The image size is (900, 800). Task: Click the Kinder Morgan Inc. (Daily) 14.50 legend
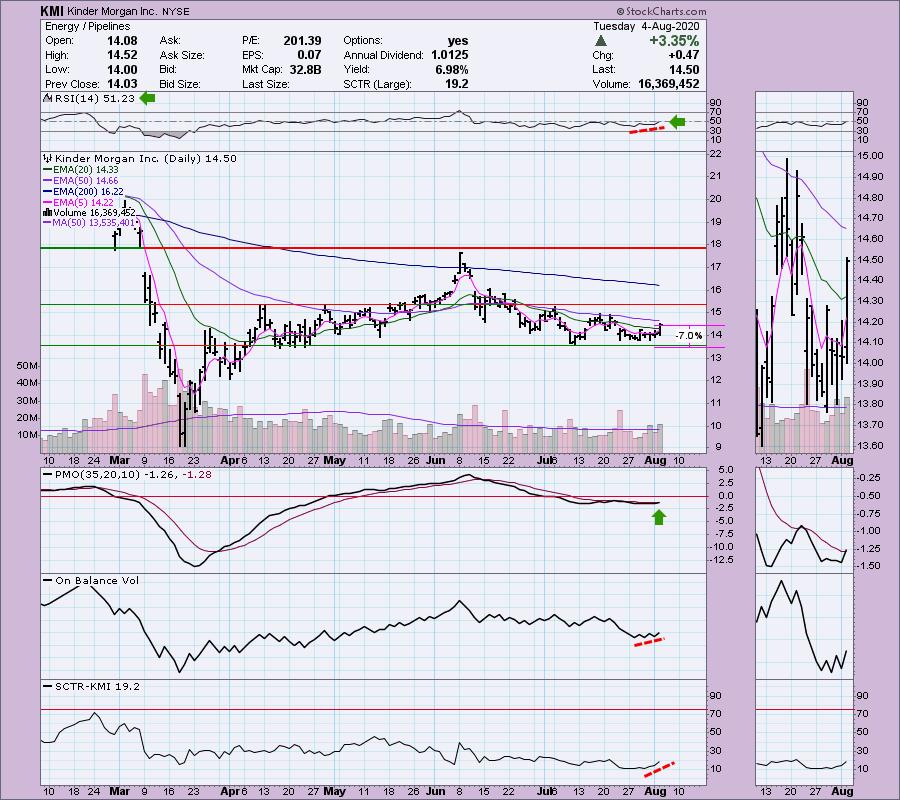146,158
